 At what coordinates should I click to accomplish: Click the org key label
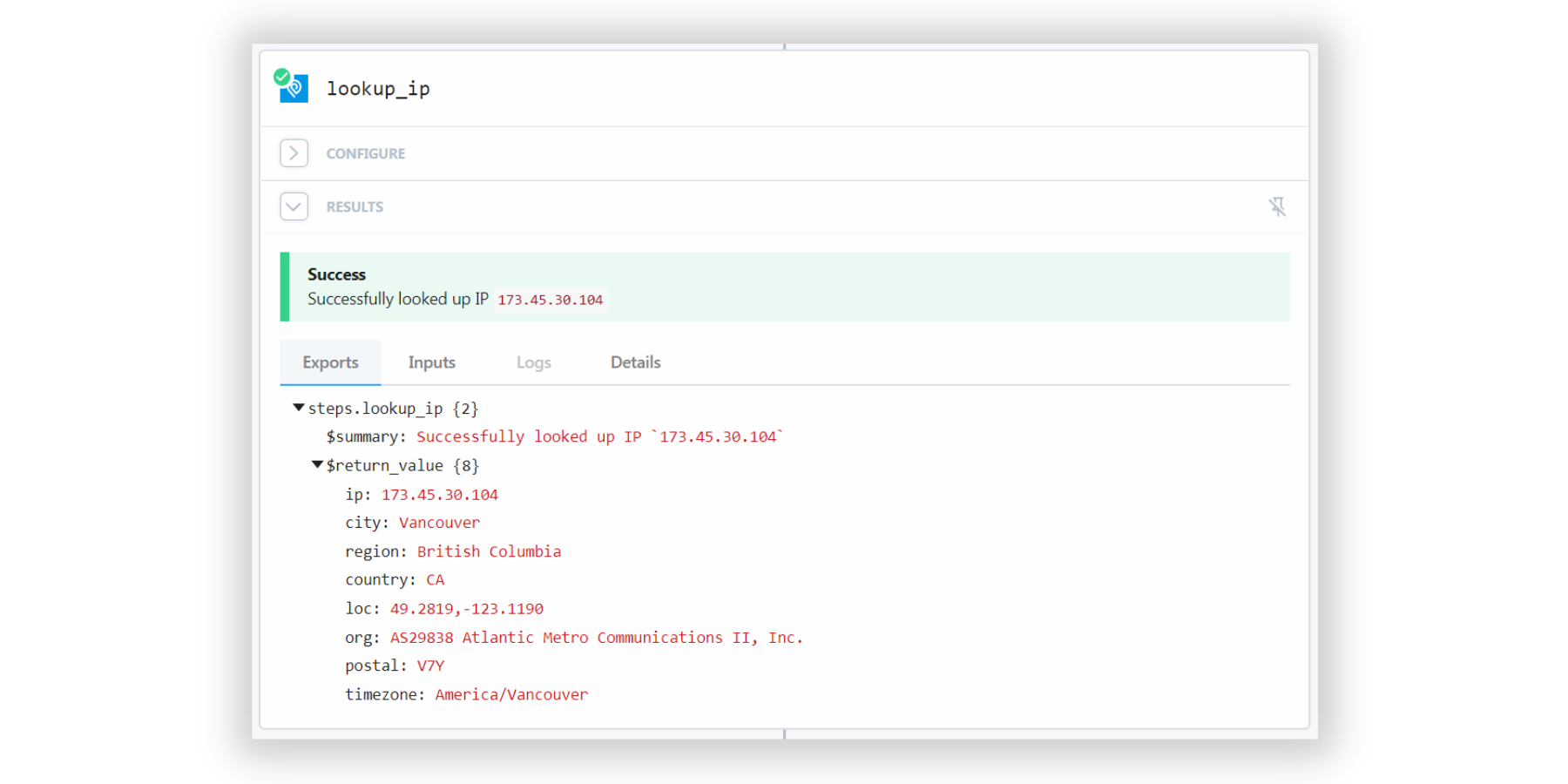coord(362,638)
